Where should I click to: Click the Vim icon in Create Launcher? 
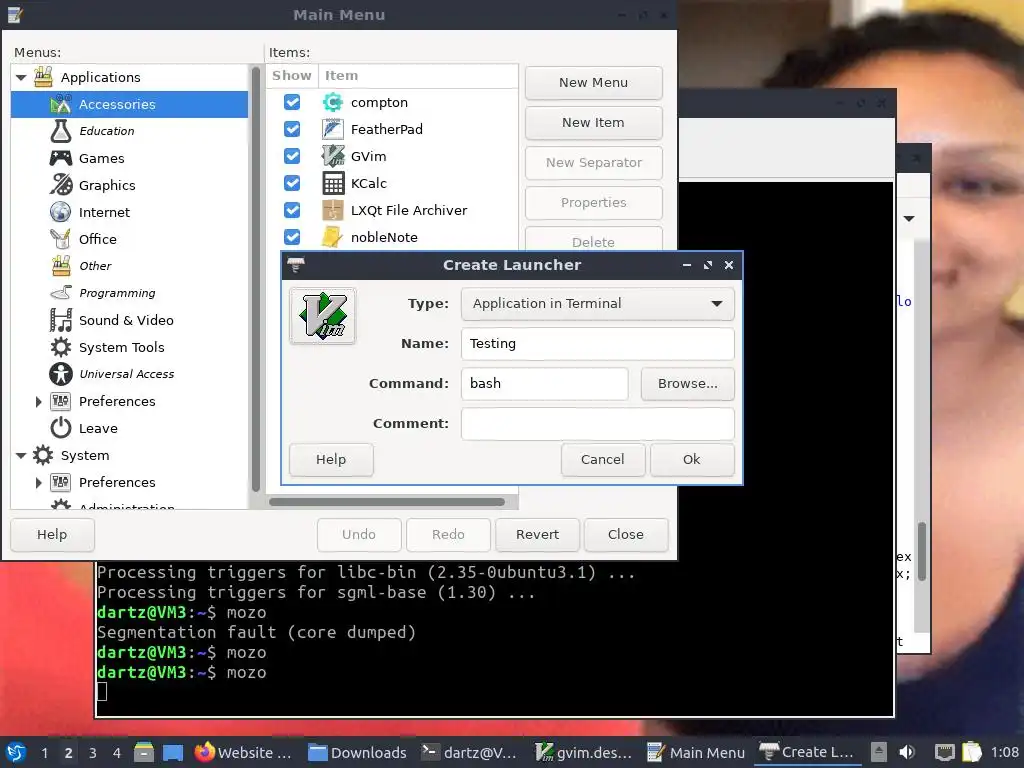[x=323, y=315]
